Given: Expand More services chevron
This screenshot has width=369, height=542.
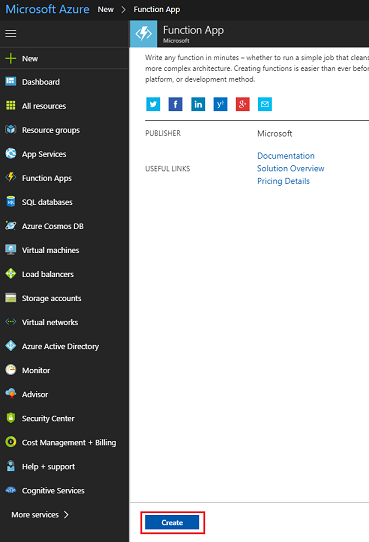Looking at the screenshot, I should pyautogui.click(x=66, y=515).
